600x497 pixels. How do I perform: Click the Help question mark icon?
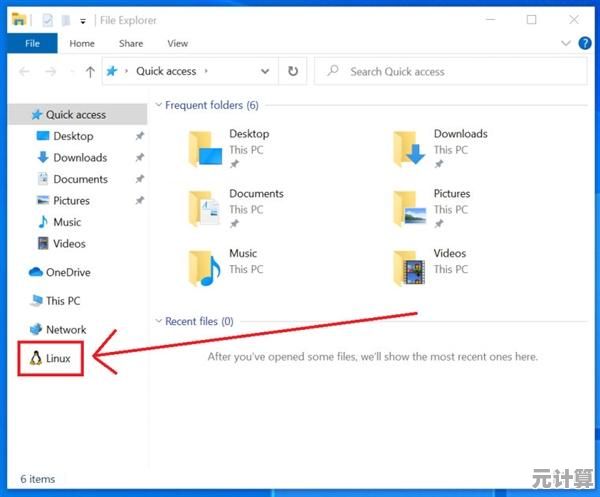(585, 44)
